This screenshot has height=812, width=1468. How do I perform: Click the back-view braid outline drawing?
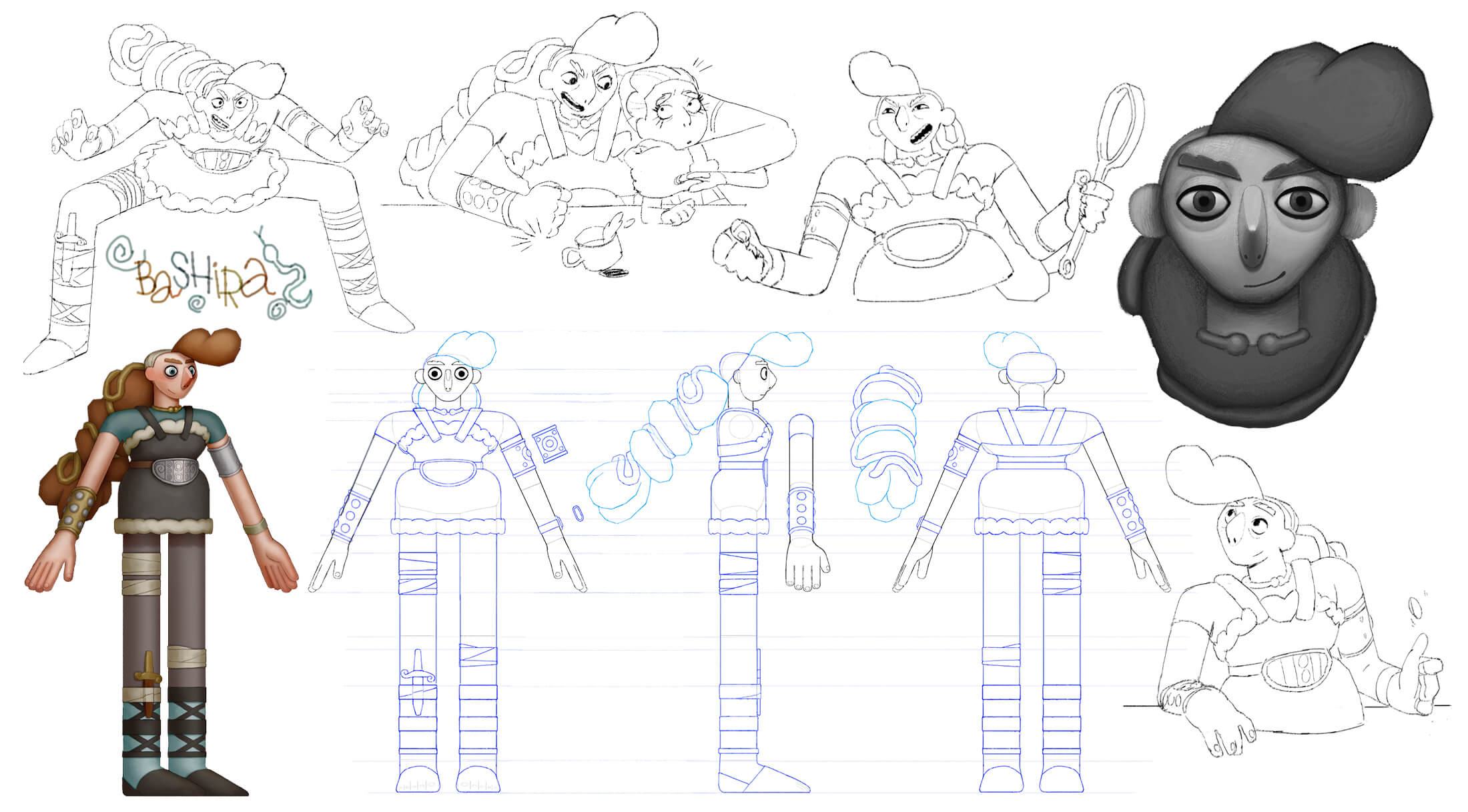(x=886, y=444)
